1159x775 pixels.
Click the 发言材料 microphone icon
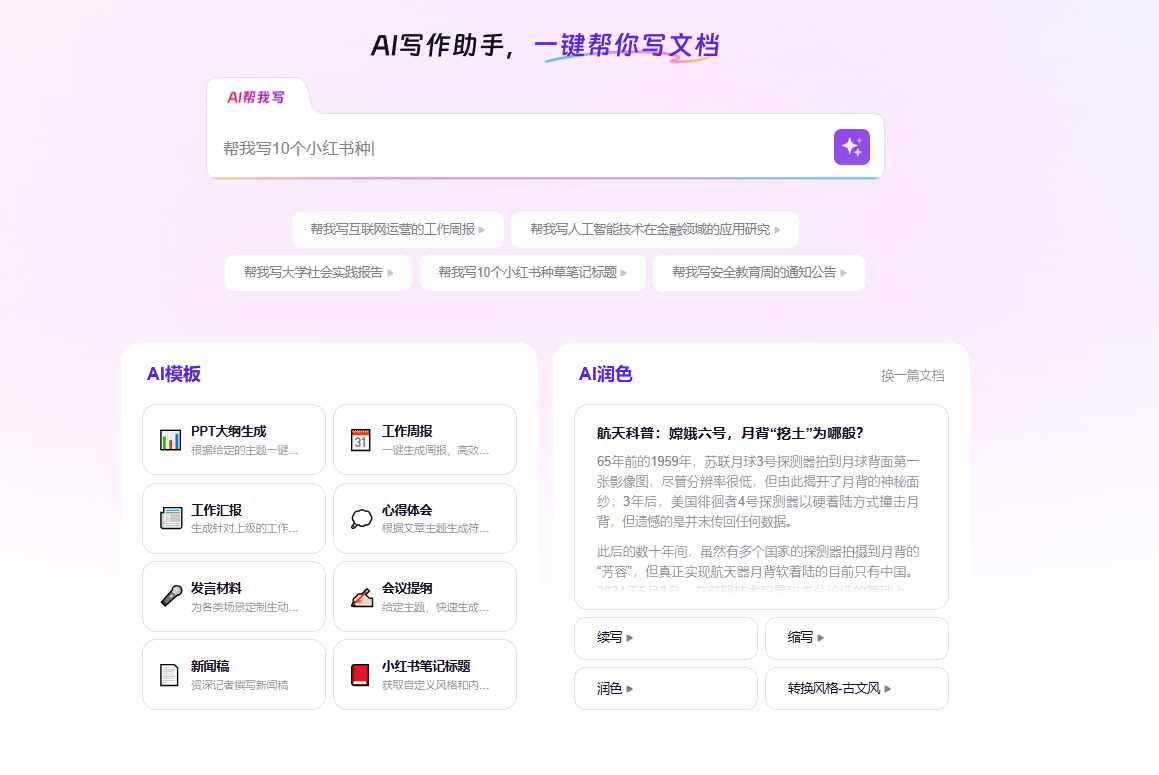(x=171, y=596)
